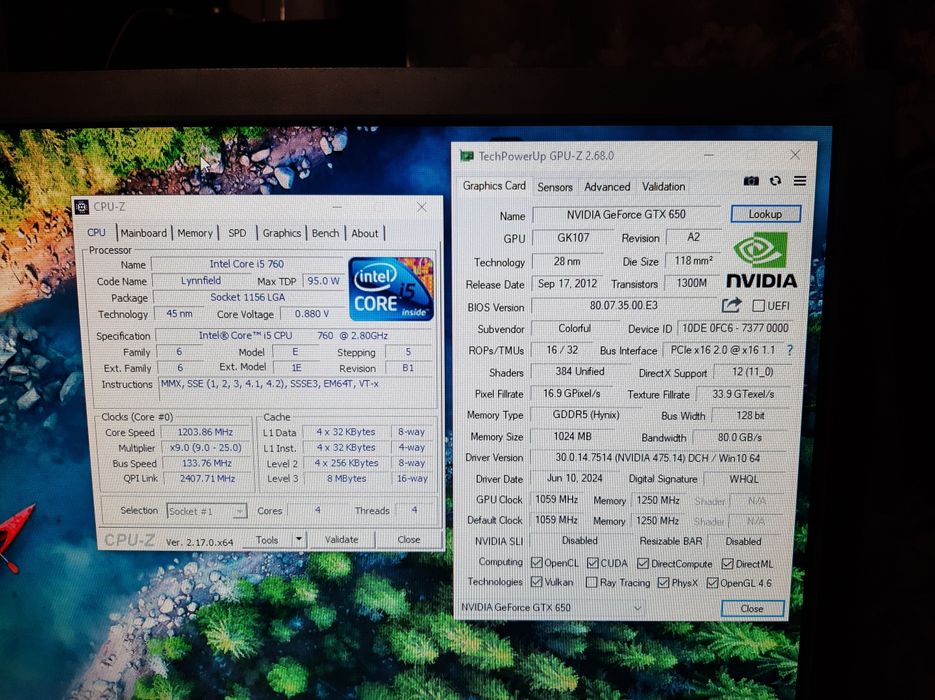This screenshot has height=700, width=935.
Task: Click the Tools button in CPU-Z
Action: tap(267, 540)
